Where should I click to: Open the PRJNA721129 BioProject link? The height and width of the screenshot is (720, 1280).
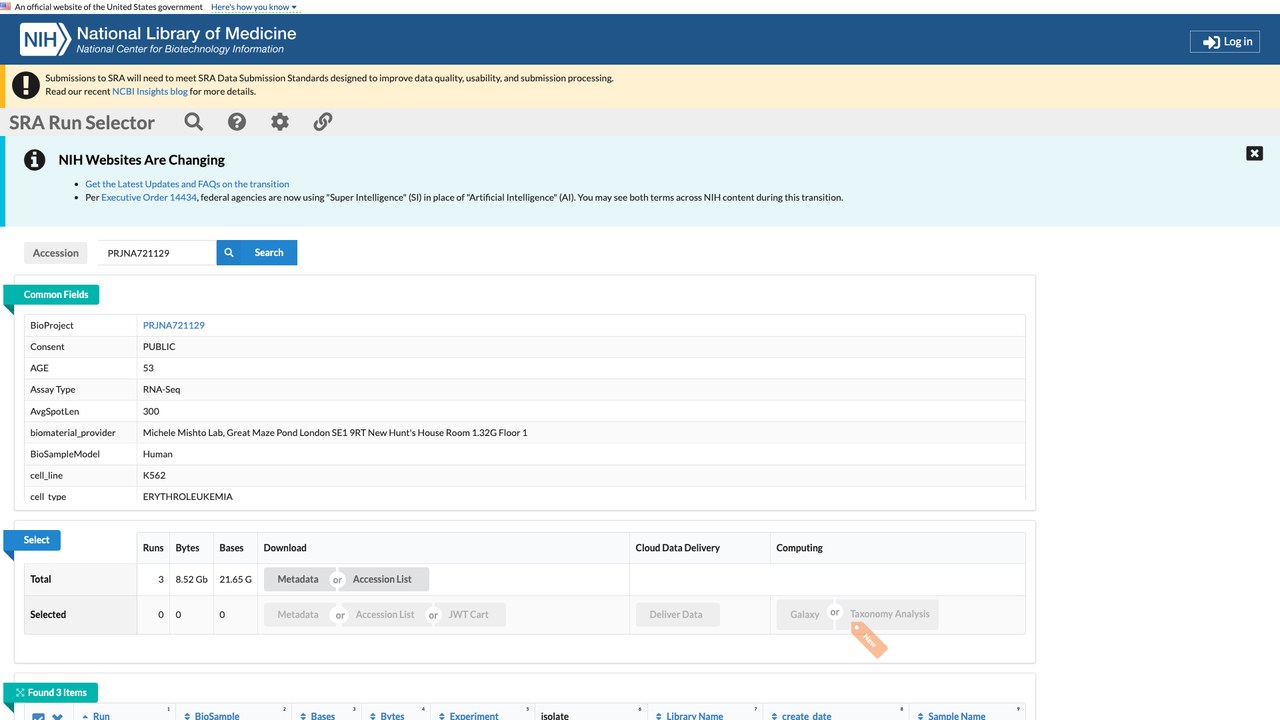click(x=174, y=325)
